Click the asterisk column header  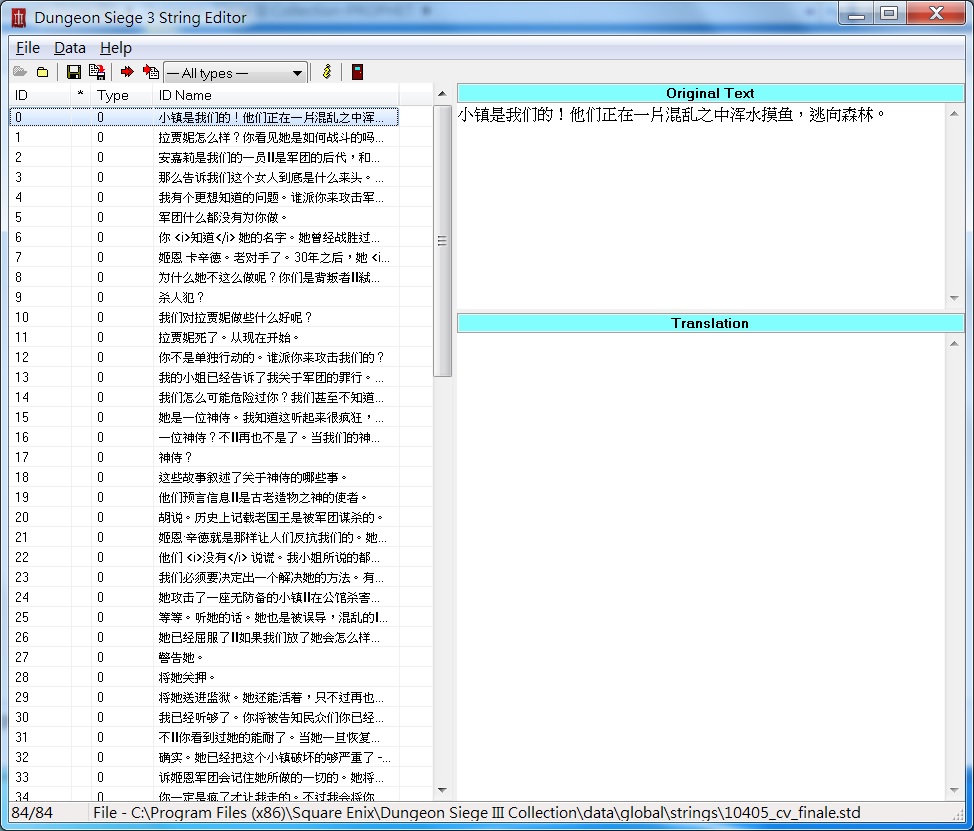(81, 95)
